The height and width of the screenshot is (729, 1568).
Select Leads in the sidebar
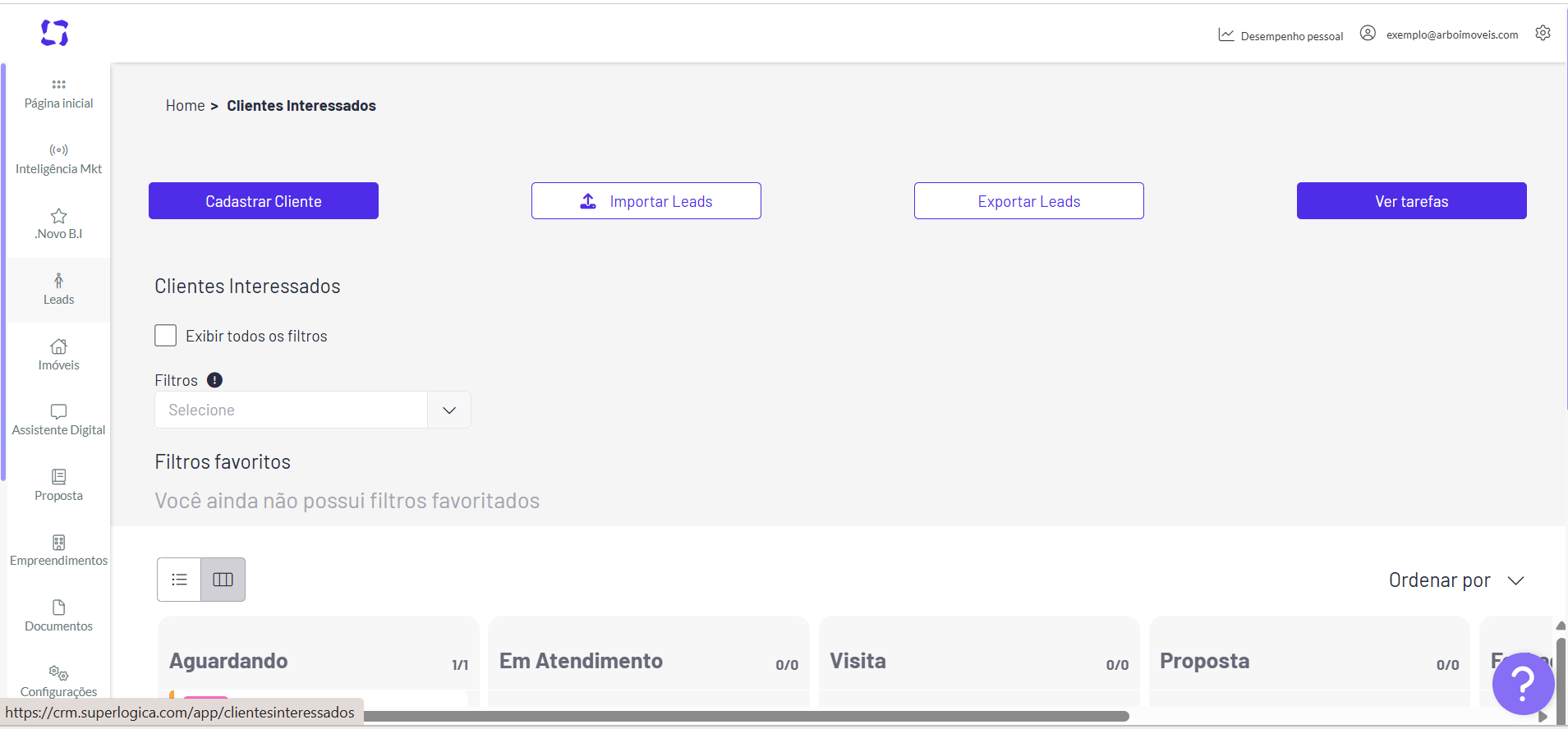pyautogui.click(x=58, y=290)
